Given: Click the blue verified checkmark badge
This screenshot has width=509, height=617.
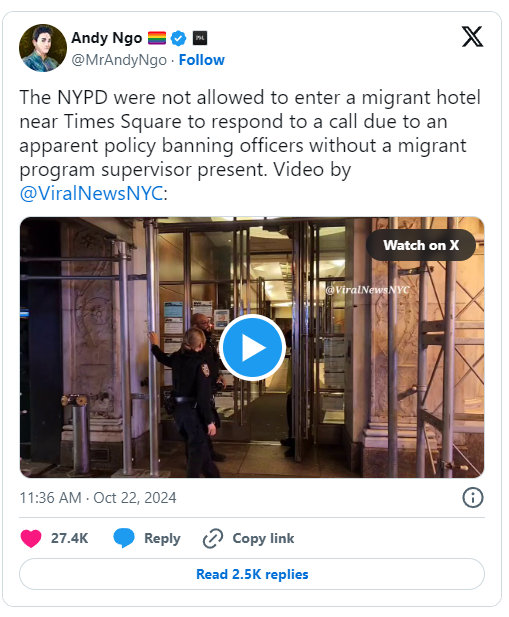Looking at the screenshot, I should (x=179, y=38).
